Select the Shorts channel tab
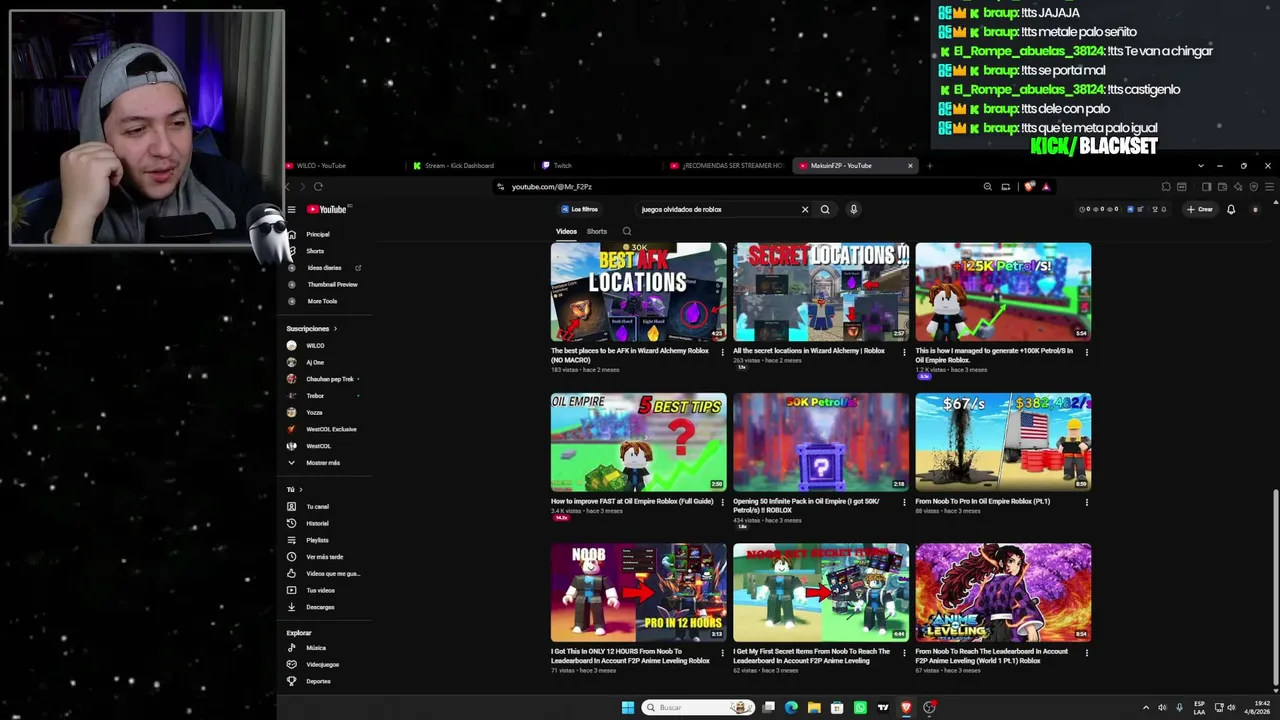The height and width of the screenshot is (720, 1280). click(x=597, y=232)
